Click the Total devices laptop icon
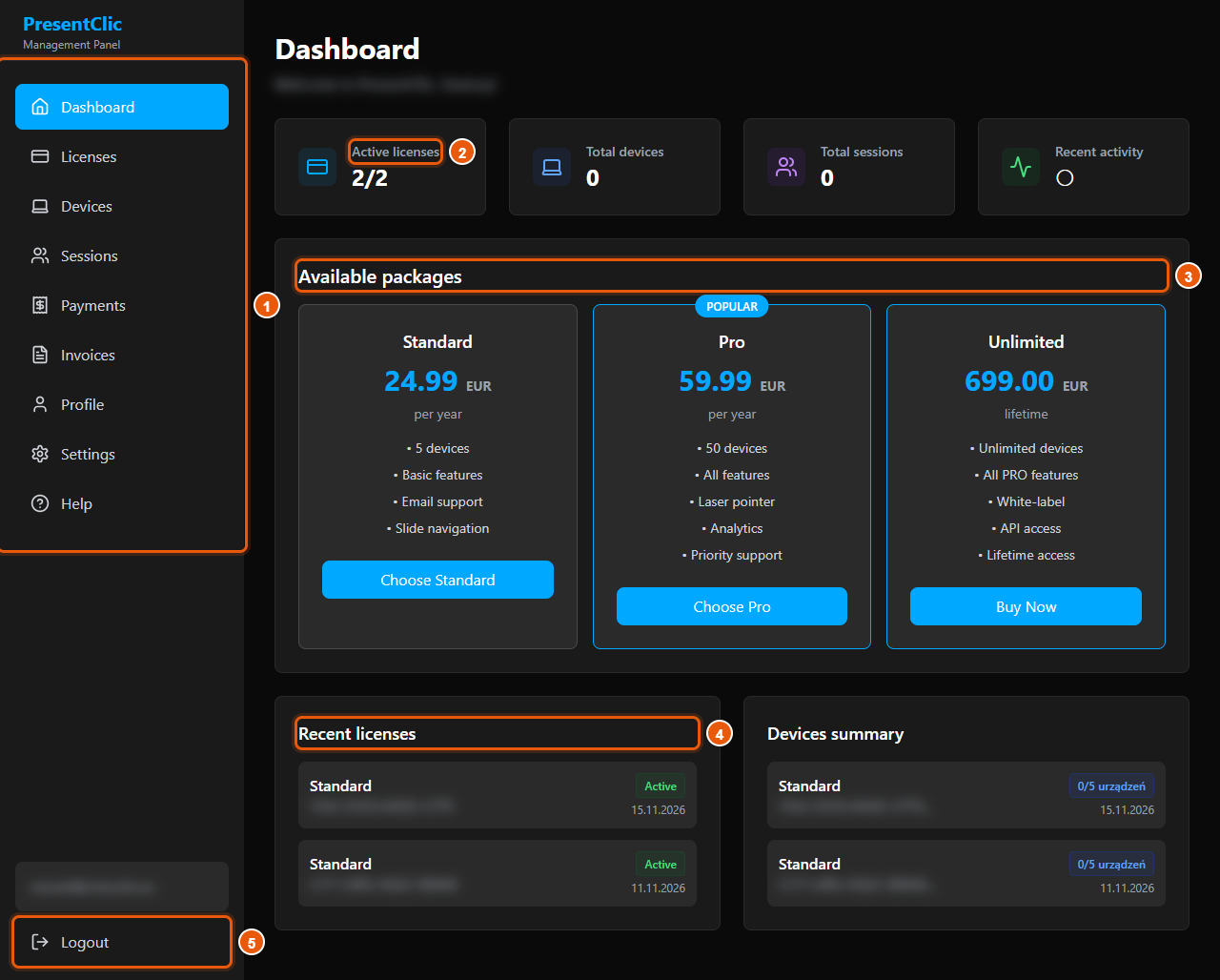This screenshot has width=1220, height=980. tap(552, 167)
